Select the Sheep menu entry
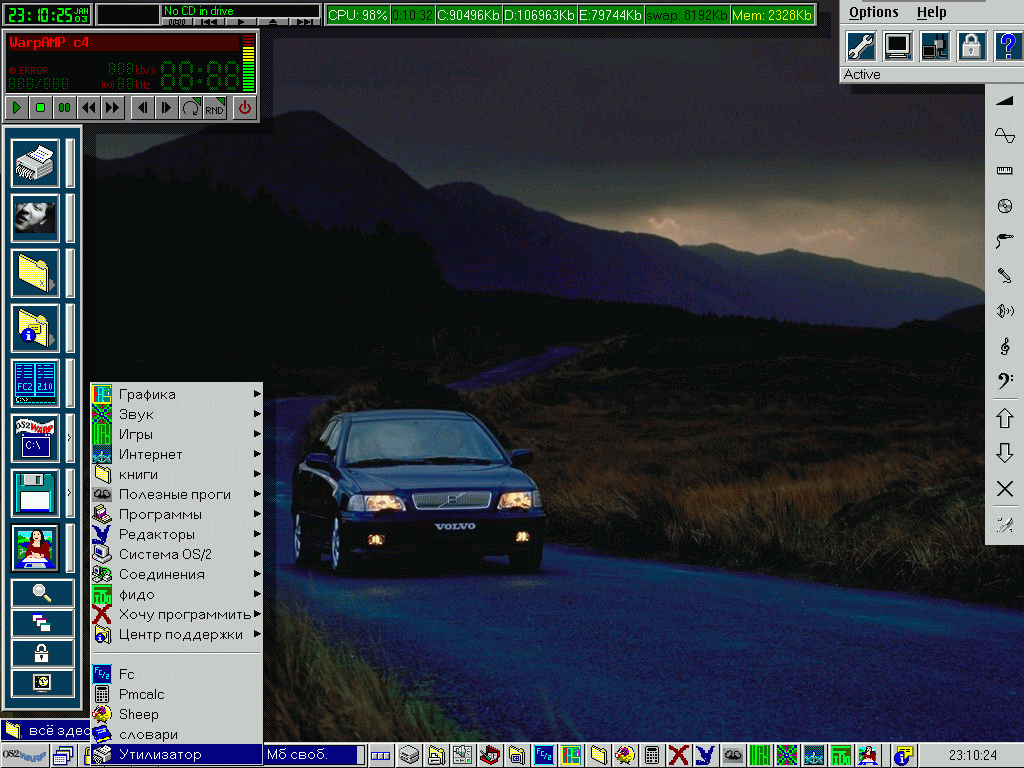This screenshot has height=768, width=1024. [176, 714]
